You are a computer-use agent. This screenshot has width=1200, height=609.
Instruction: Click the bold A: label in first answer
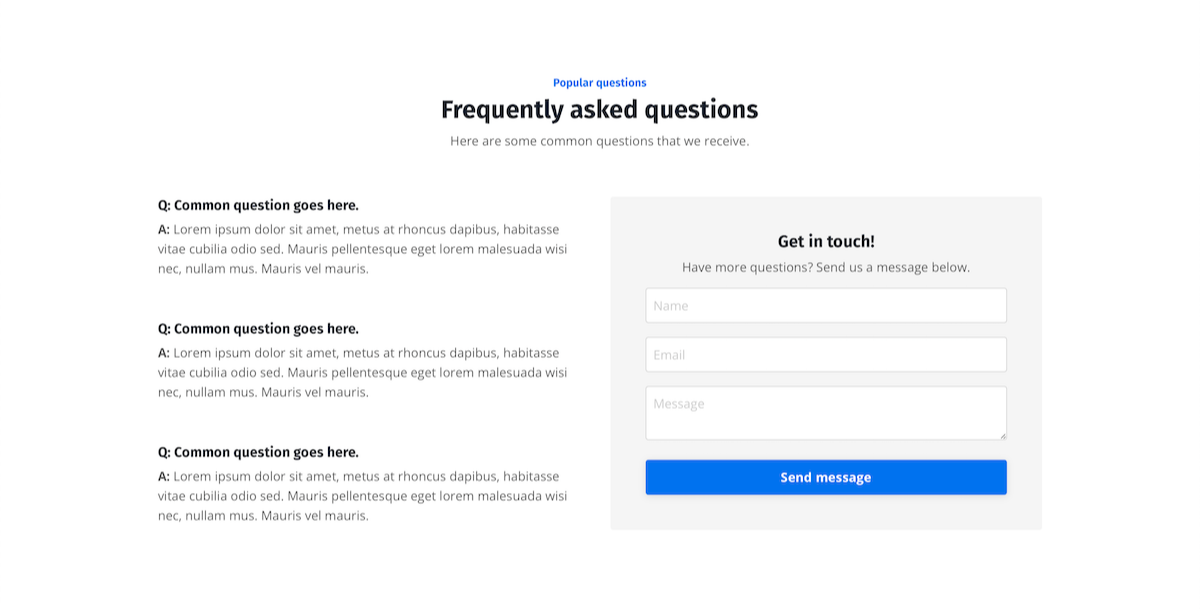point(164,229)
